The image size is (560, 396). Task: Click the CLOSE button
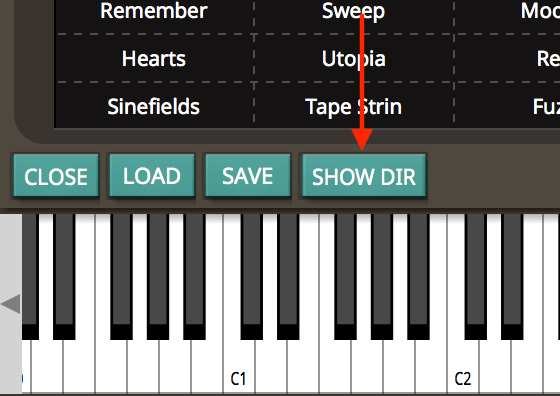click(x=56, y=176)
